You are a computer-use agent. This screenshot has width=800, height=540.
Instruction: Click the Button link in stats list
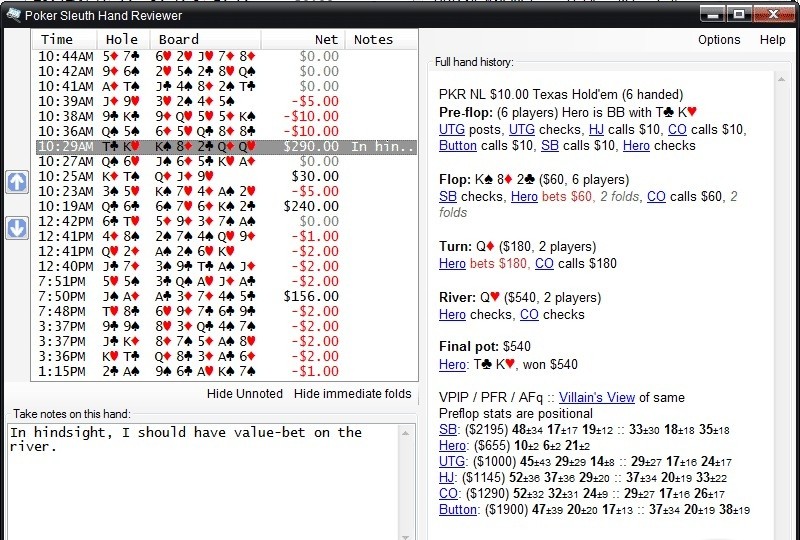[x=458, y=509]
